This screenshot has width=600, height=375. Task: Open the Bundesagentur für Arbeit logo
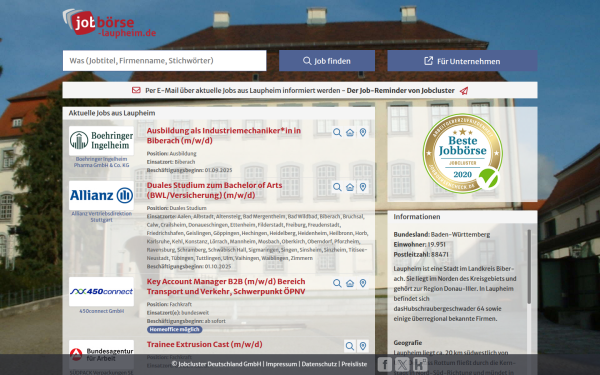point(101,354)
